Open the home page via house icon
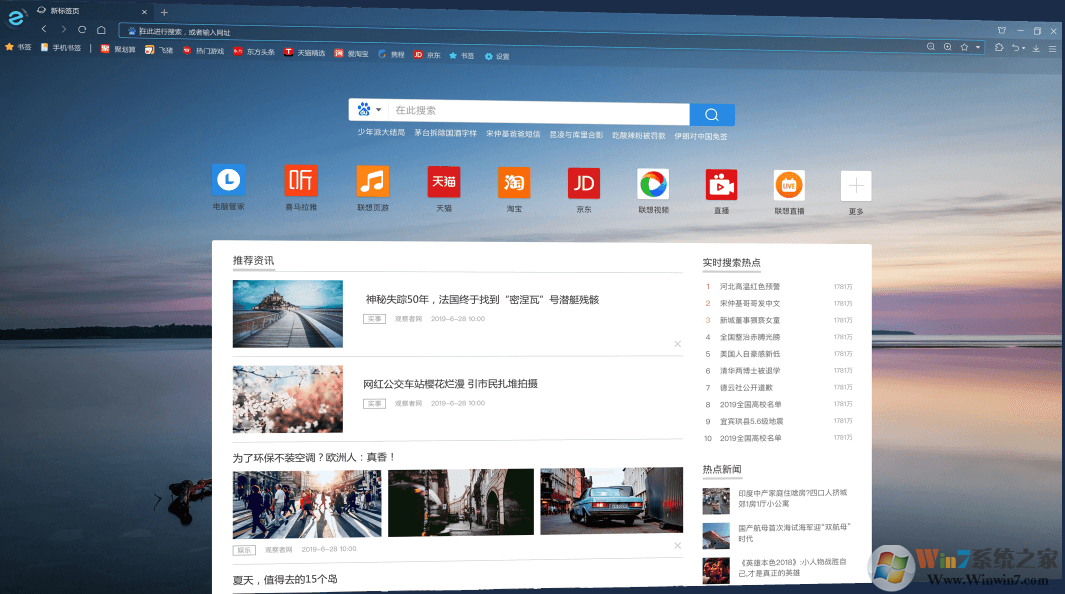1065x594 pixels. [x=101, y=29]
